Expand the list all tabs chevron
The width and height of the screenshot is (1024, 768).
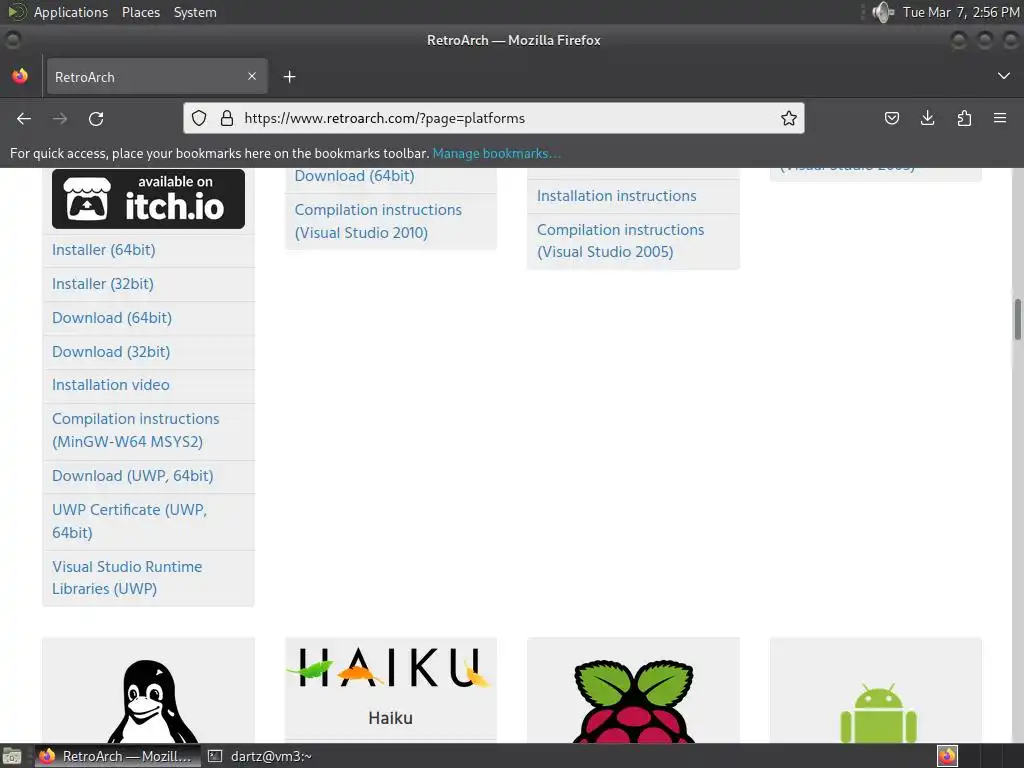click(1004, 76)
